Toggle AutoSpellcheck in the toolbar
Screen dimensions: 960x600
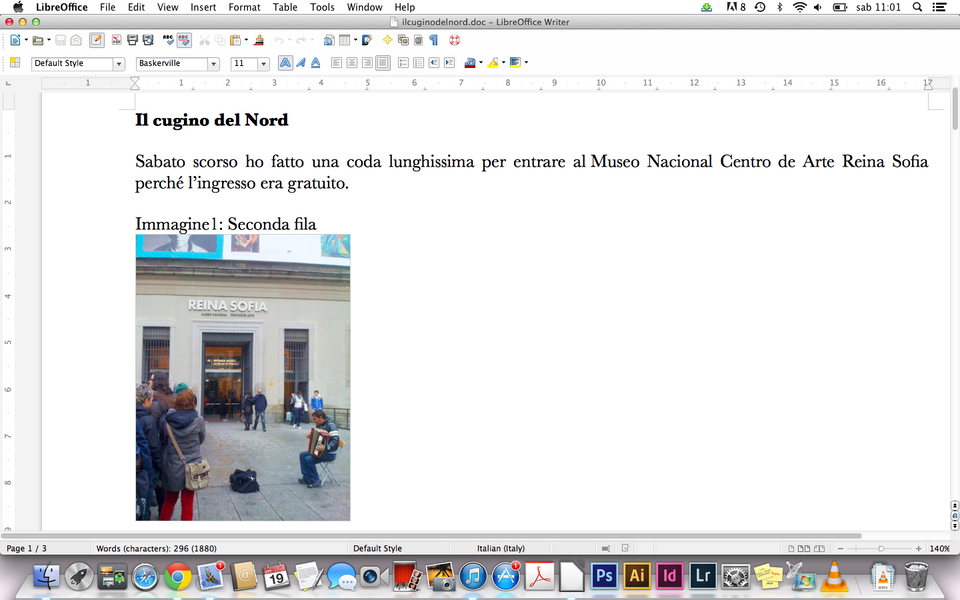point(184,41)
